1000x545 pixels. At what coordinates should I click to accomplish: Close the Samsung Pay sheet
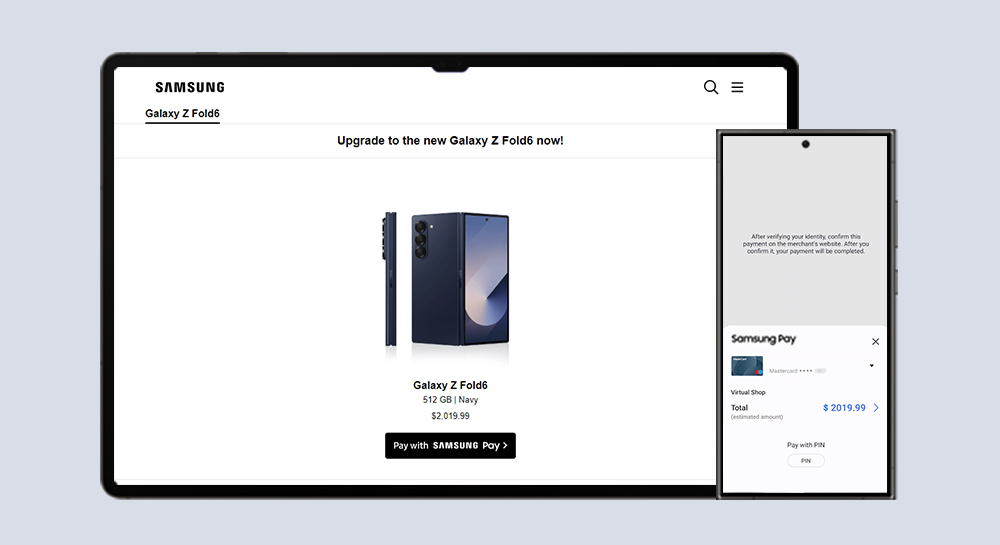[x=876, y=342]
